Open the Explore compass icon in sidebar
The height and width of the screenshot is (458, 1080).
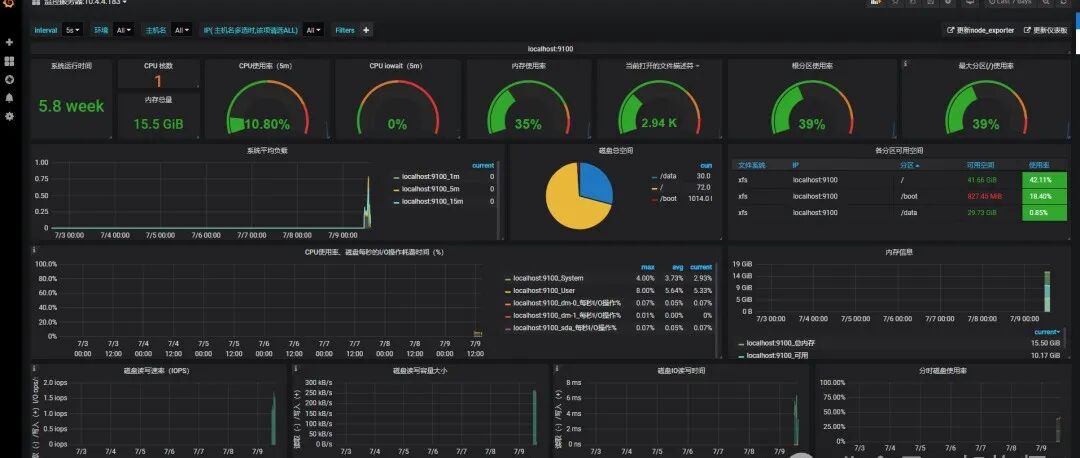point(10,79)
